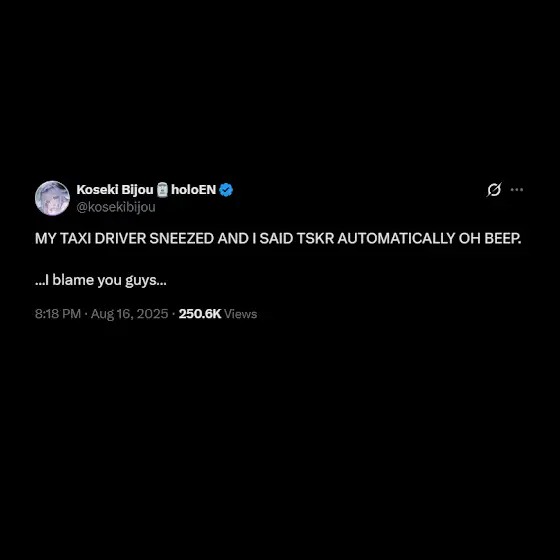Click "MY TAXI DRIVER" at post start
The width and height of the screenshot is (560, 560).
tap(90, 239)
